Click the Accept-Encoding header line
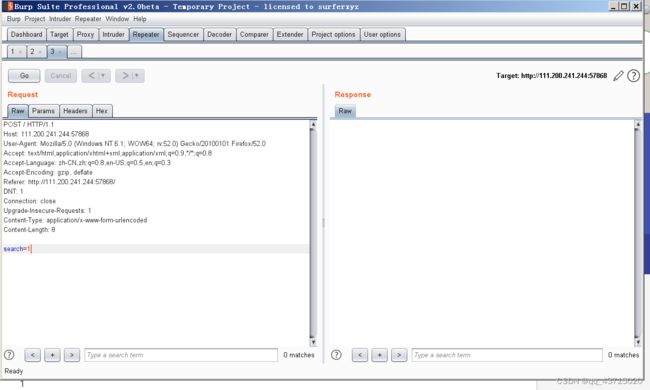Screen dimensions: 650x390 tap(48, 172)
